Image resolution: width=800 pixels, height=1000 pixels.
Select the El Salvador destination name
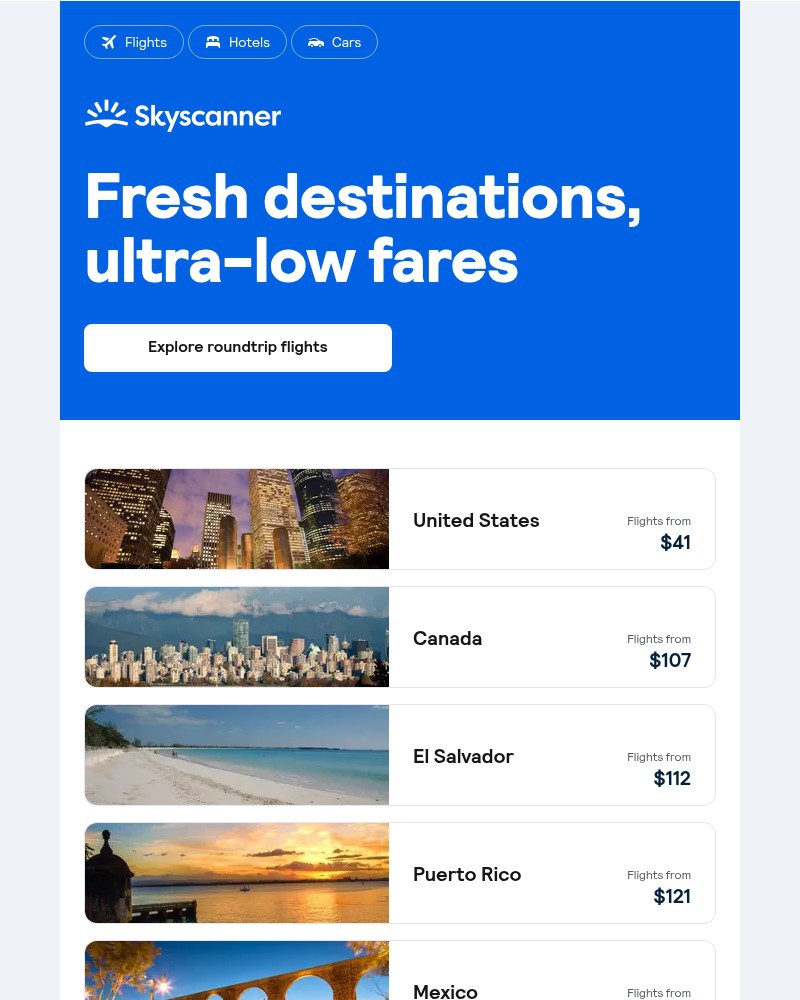point(463,756)
